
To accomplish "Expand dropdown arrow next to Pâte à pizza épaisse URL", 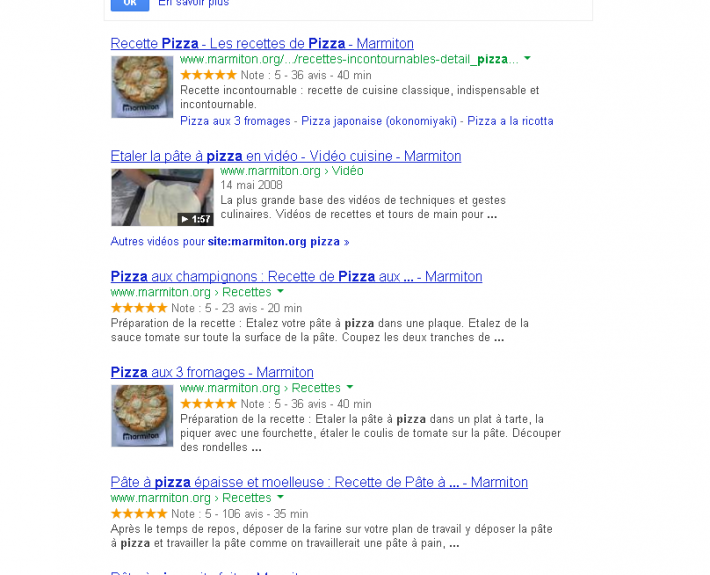I will (x=280, y=497).
